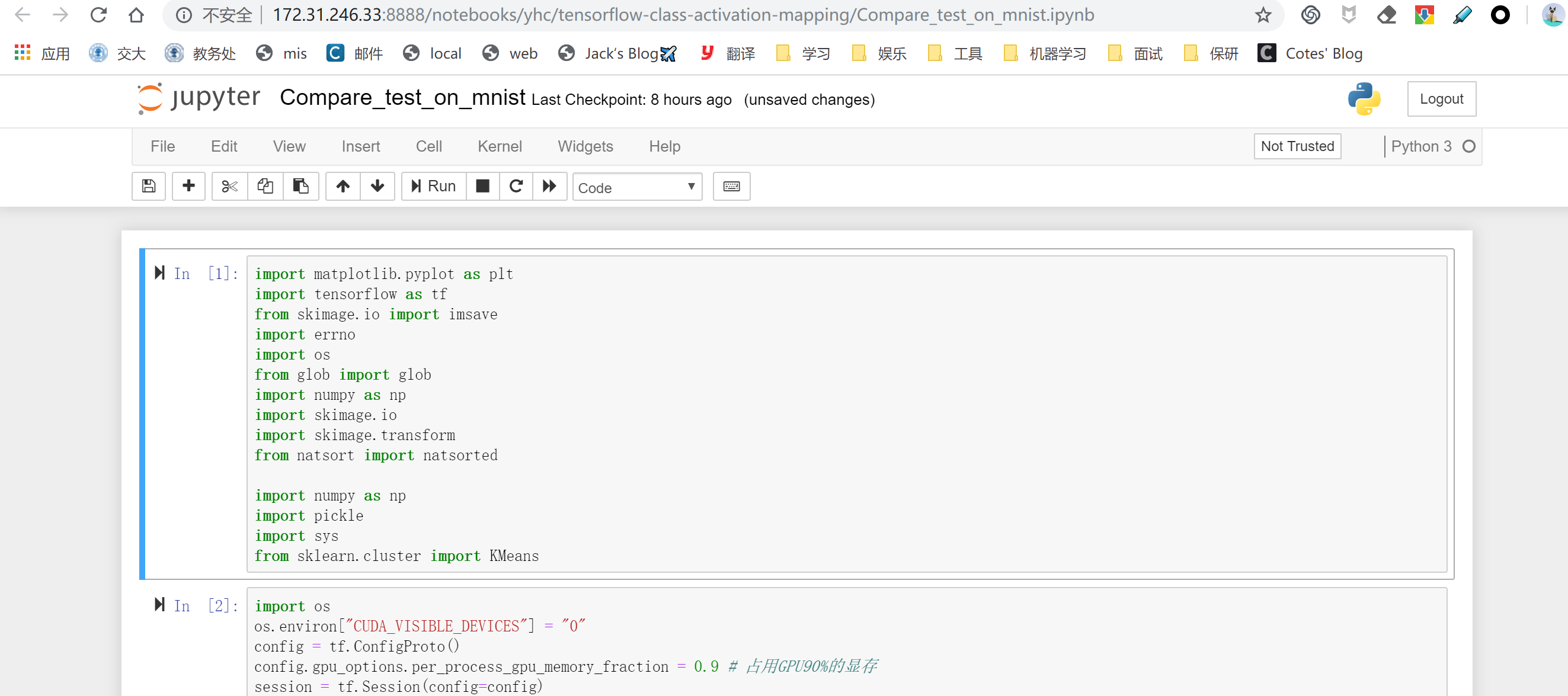This screenshot has width=1568, height=696.
Task: Open the 娱乐 bookmark folder
Action: (879, 53)
